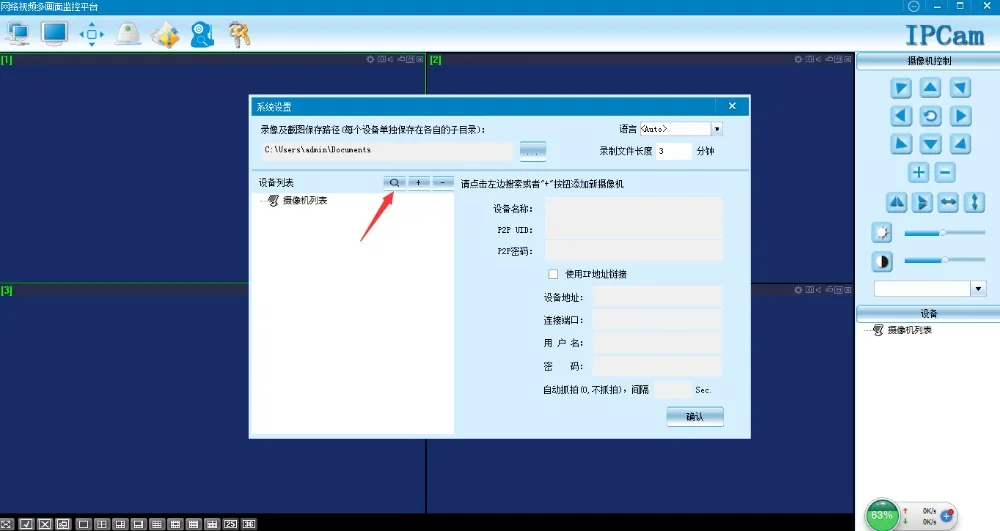Open the computer monitor icon in top toolbar
This screenshot has width=1000, height=531.
point(17,34)
